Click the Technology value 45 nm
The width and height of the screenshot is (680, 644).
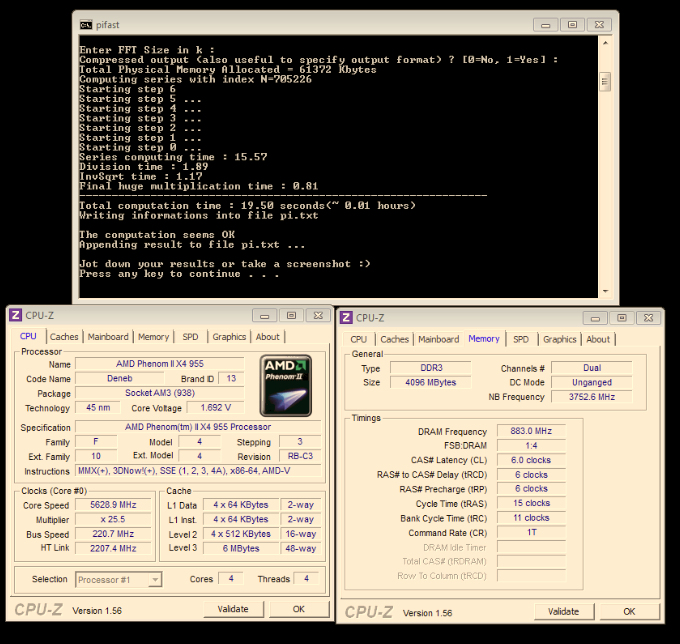click(x=97, y=408)
